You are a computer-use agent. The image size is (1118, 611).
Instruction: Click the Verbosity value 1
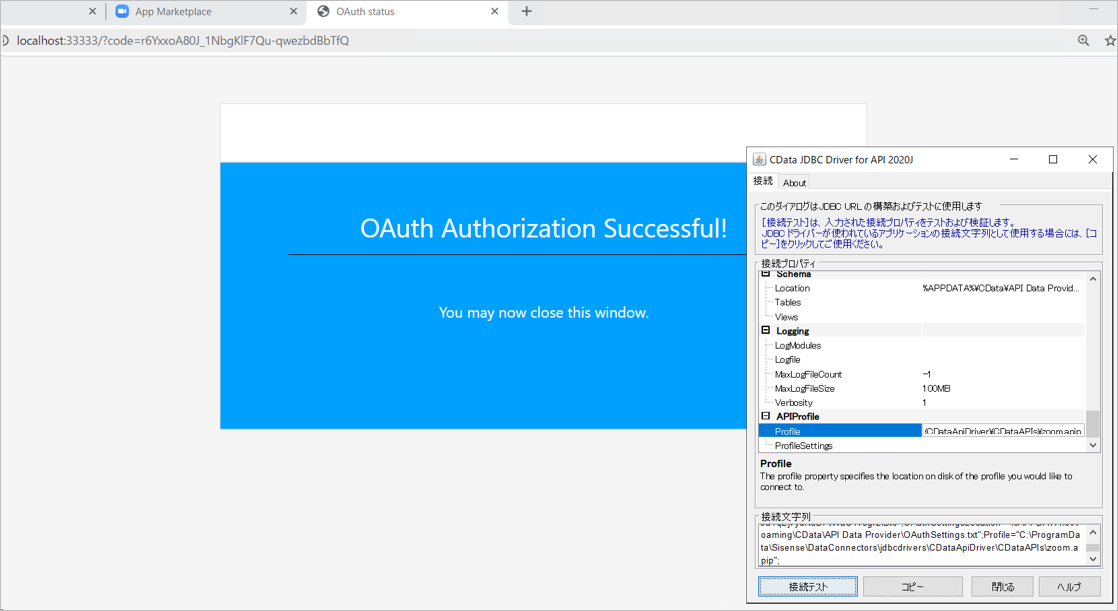pos(925,402)
